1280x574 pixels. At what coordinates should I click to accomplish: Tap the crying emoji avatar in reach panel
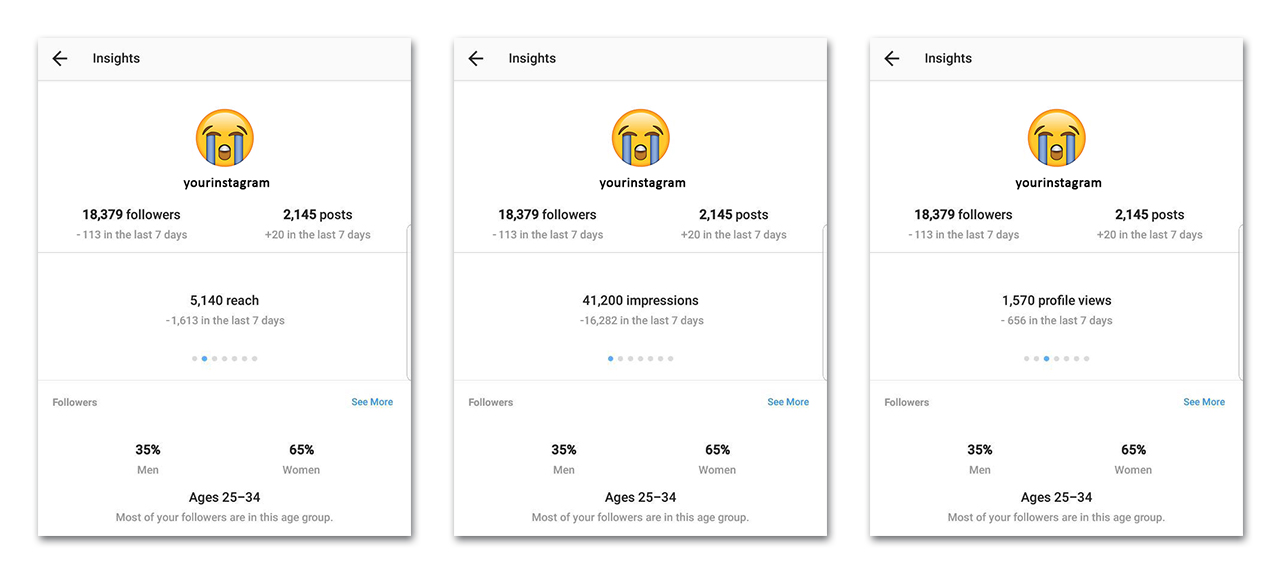pos(225,138)
